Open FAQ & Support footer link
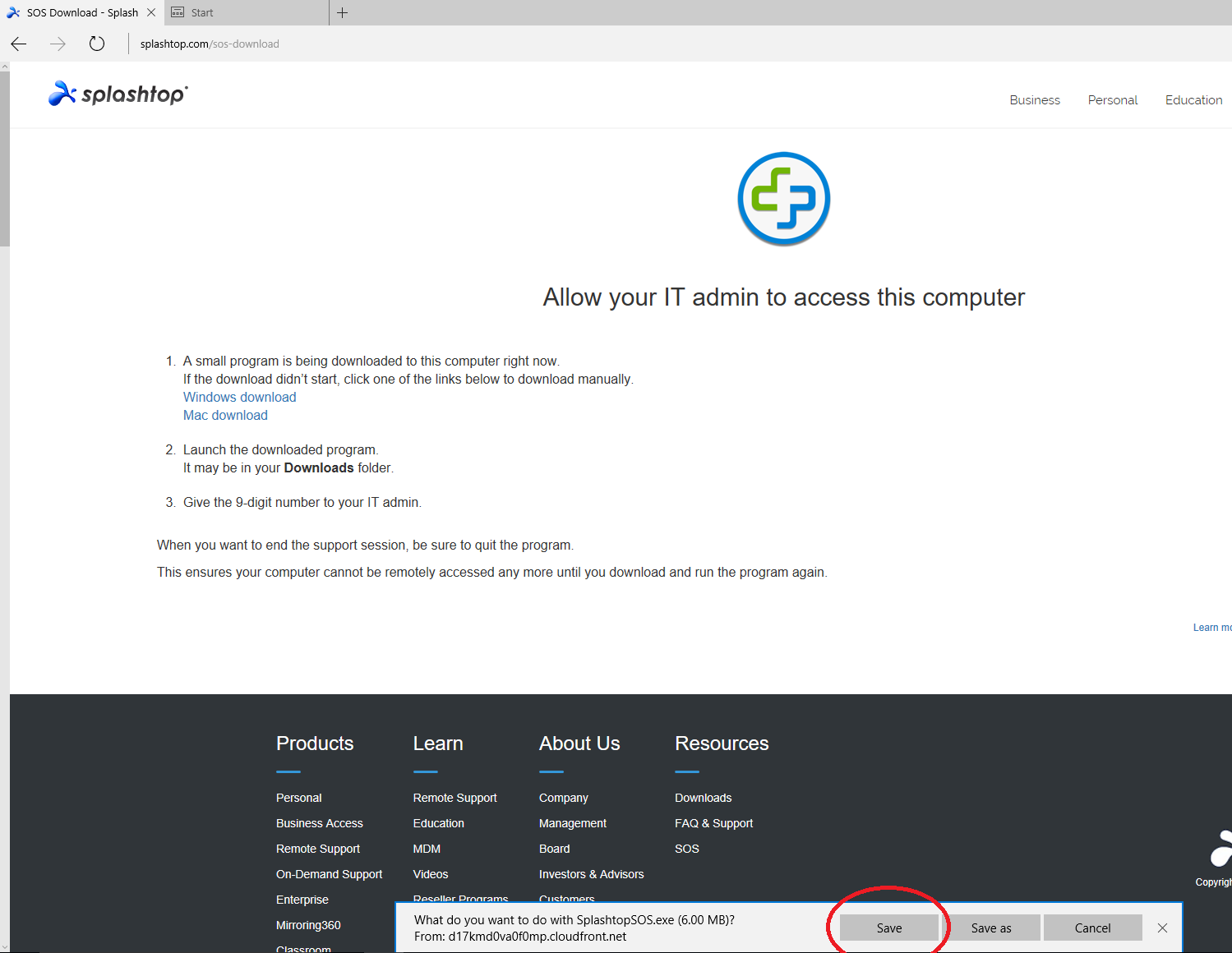The image size is (1232, 953). coord(714,823)
